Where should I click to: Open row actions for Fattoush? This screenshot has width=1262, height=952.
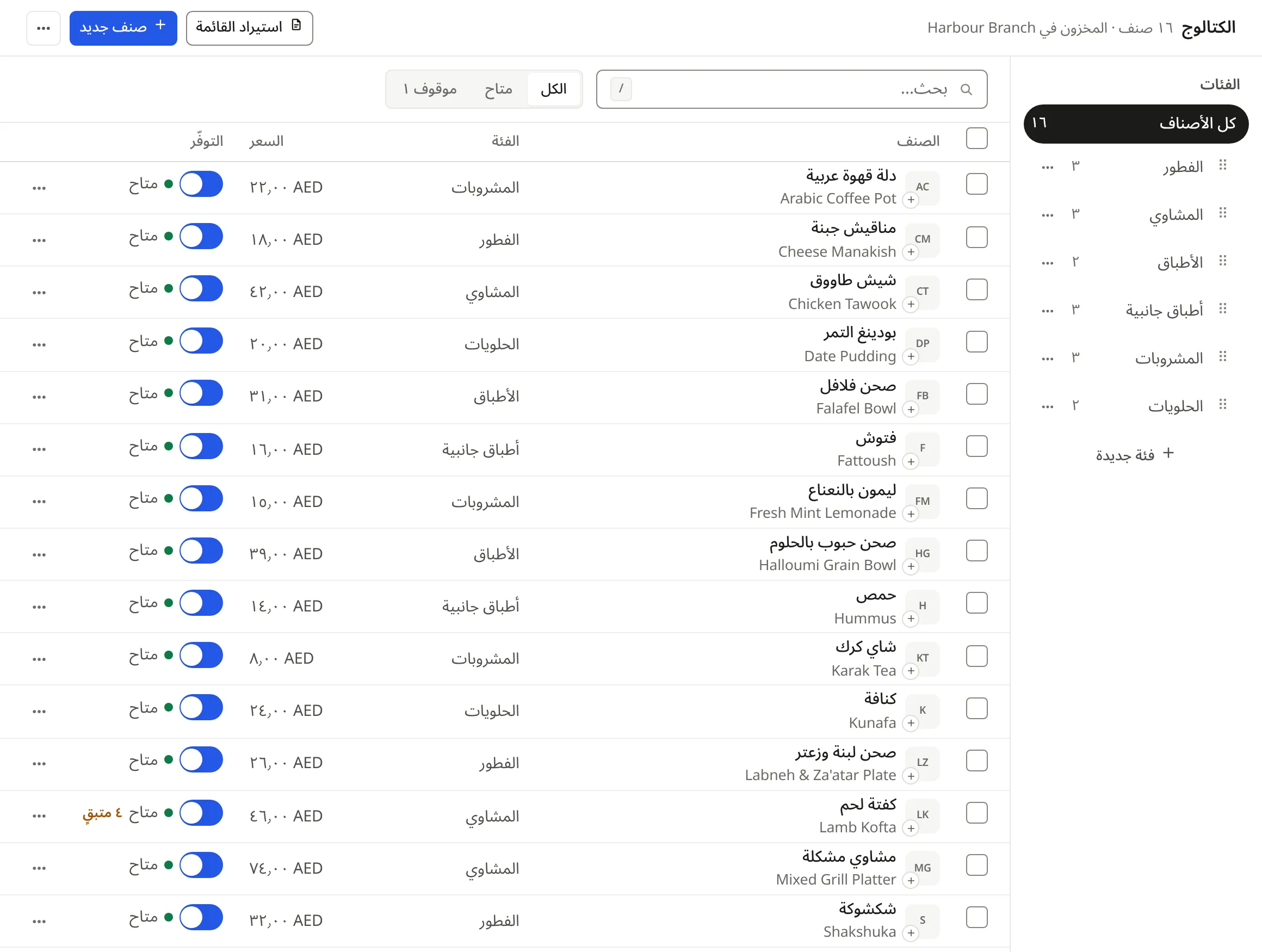click(x=39, y=449)
